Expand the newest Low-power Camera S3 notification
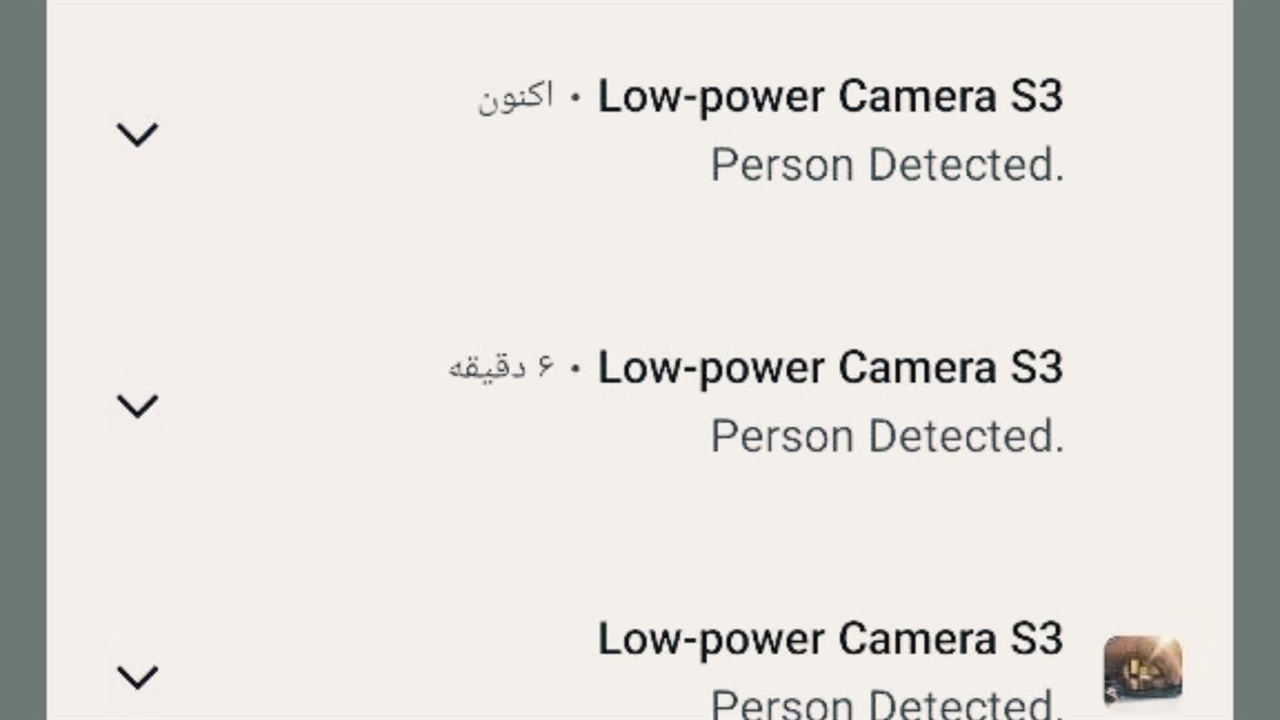1280x720 pixels. click(137, 134)
